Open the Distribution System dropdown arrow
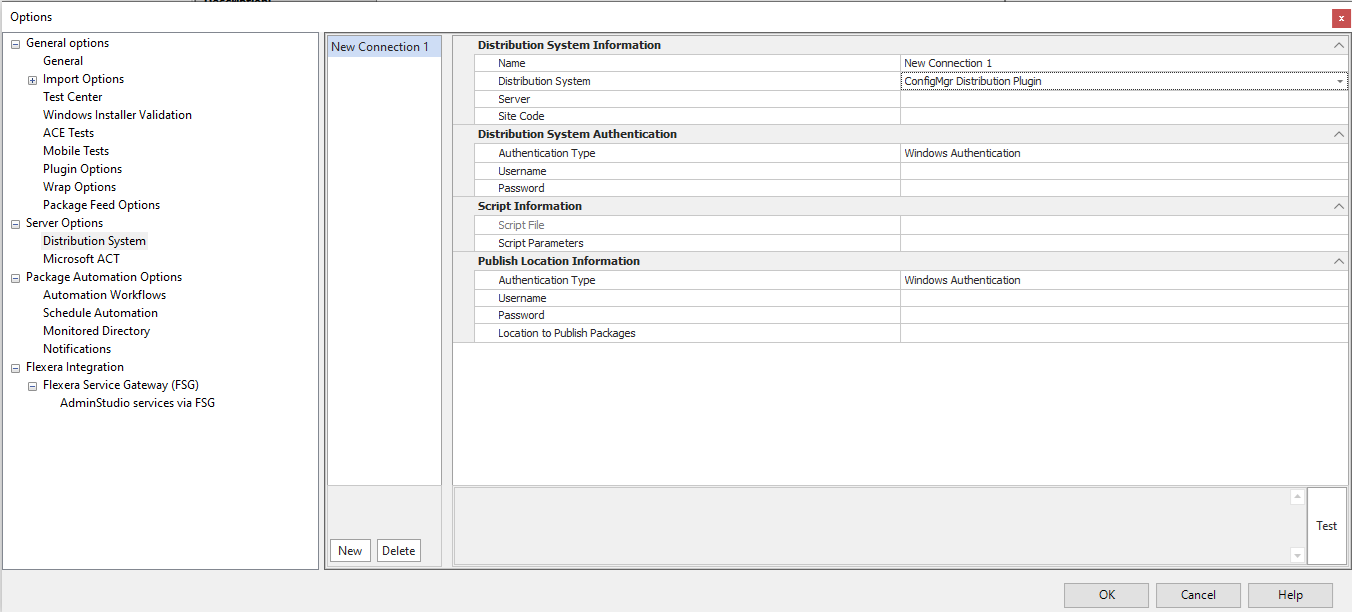The width and height of the screenshot is (1352, 612). 1339,82
